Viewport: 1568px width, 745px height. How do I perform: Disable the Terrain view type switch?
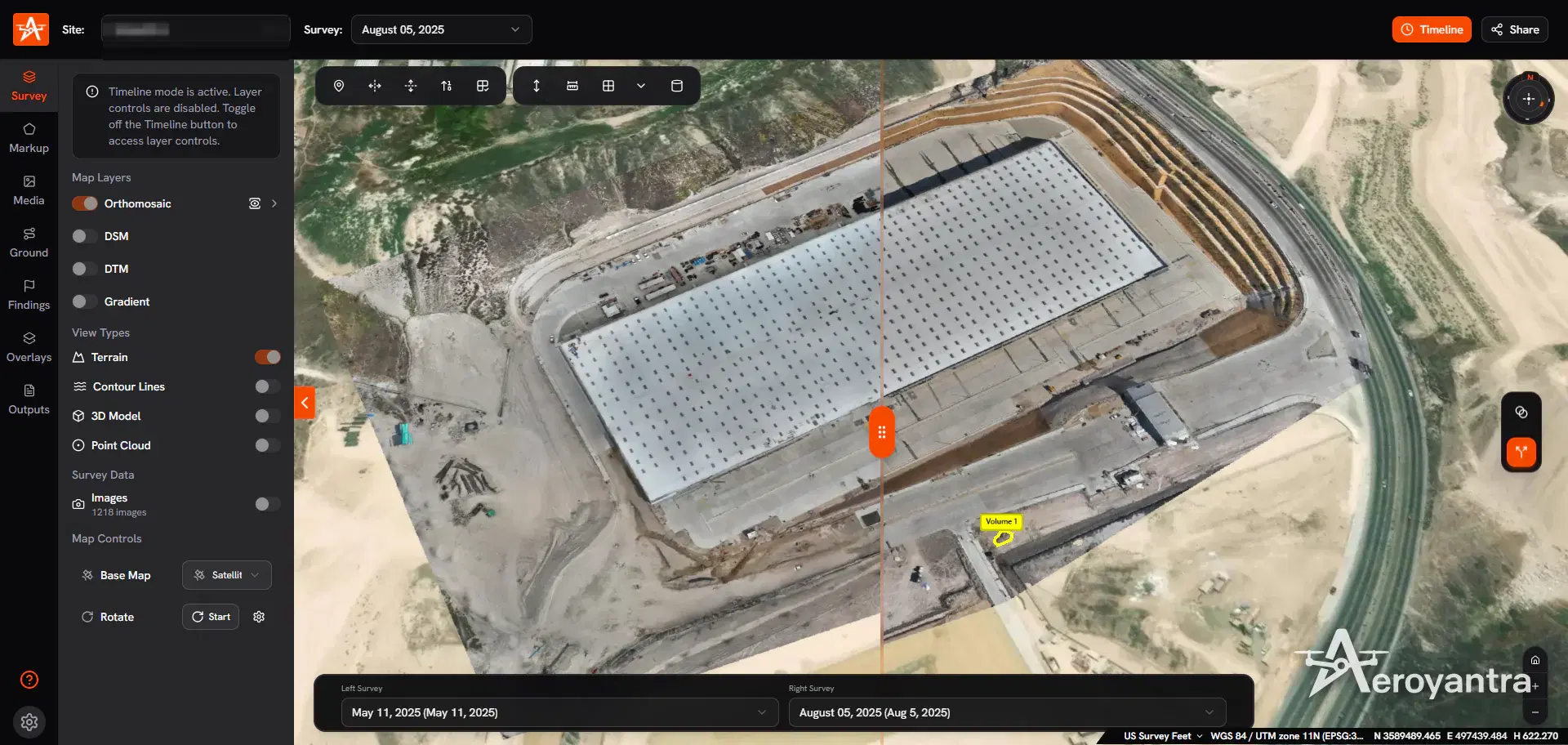point(268,357)
